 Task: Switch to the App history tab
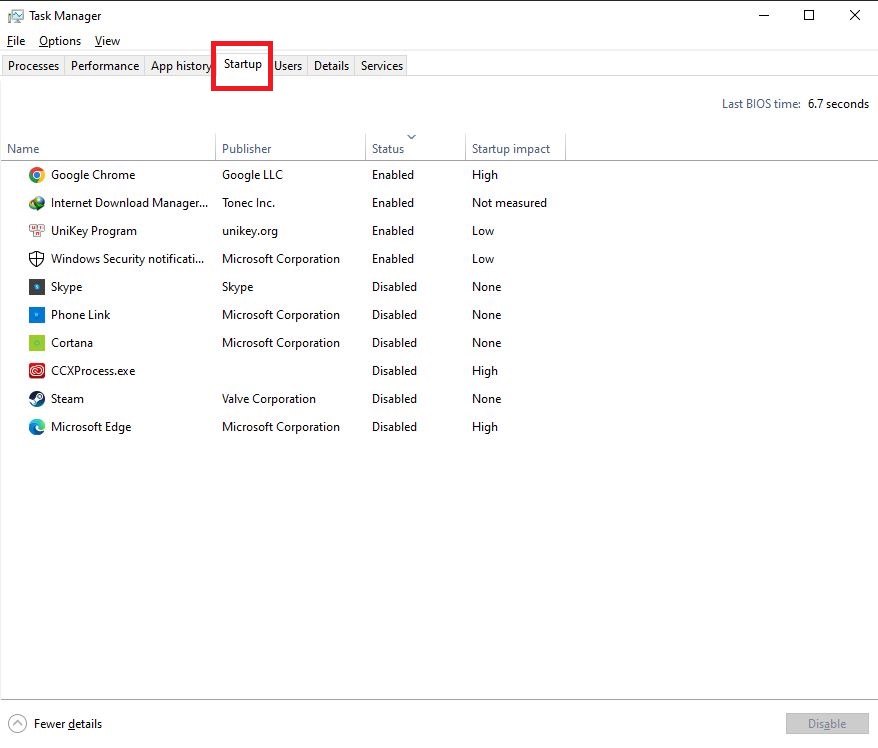tap(180, 66)
